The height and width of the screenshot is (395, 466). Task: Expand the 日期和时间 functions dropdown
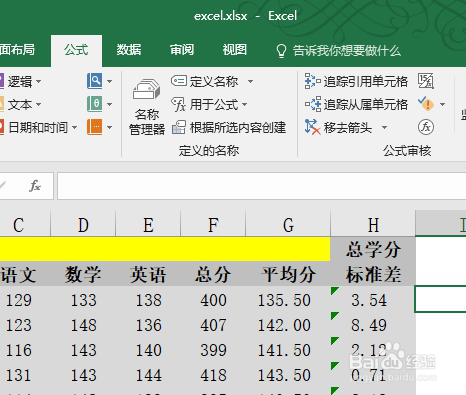pos(74,127)
